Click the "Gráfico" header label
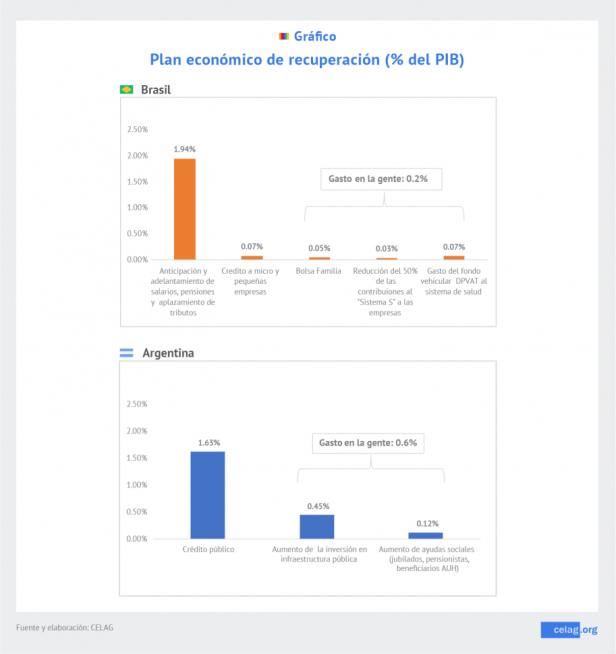Viewport: 616px width, 654px height. 316,37
